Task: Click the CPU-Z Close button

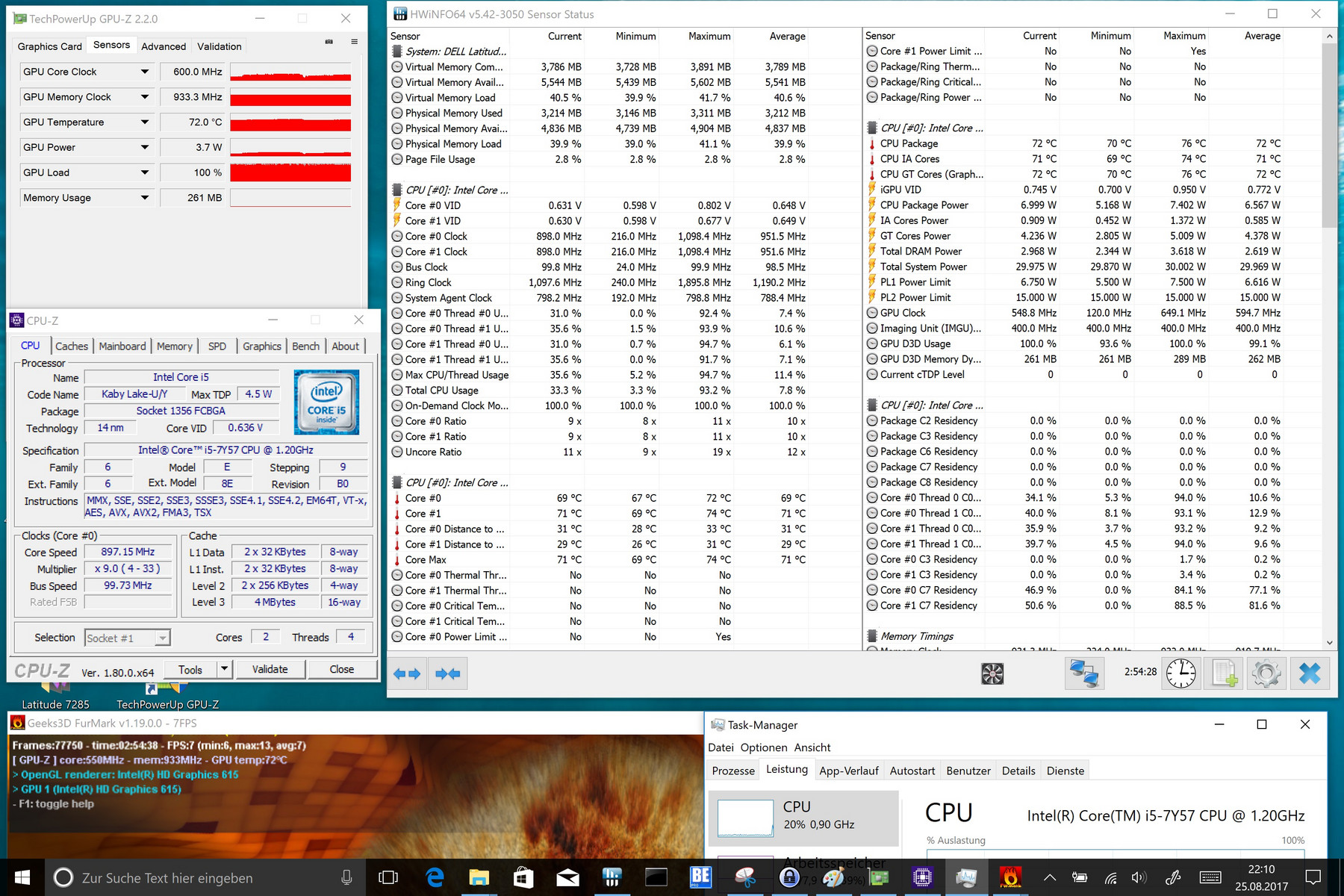Action: [342, 669]
